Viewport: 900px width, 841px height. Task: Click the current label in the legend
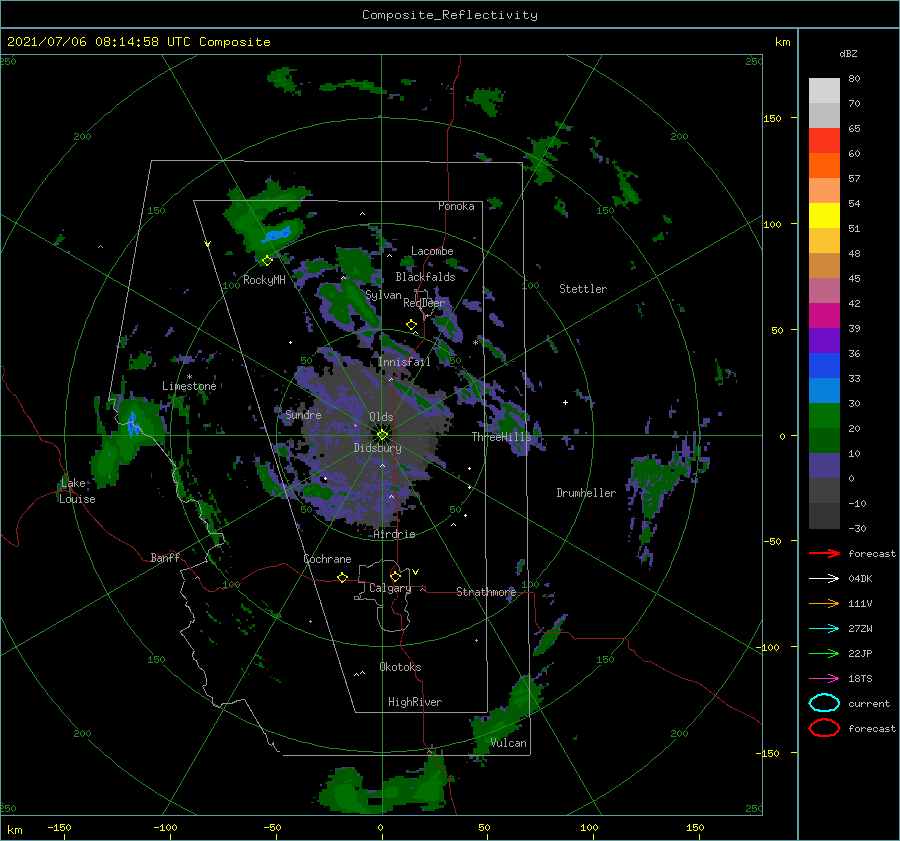click(868, 703)
